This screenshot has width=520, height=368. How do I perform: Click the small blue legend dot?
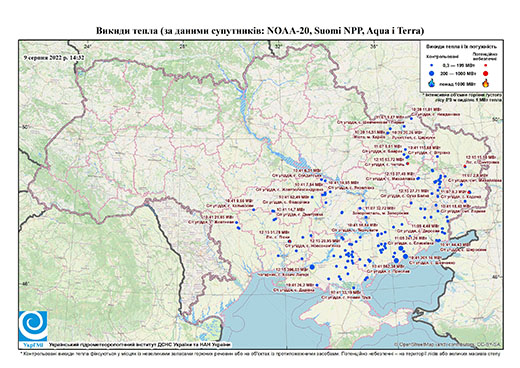(x=432, y=66)
